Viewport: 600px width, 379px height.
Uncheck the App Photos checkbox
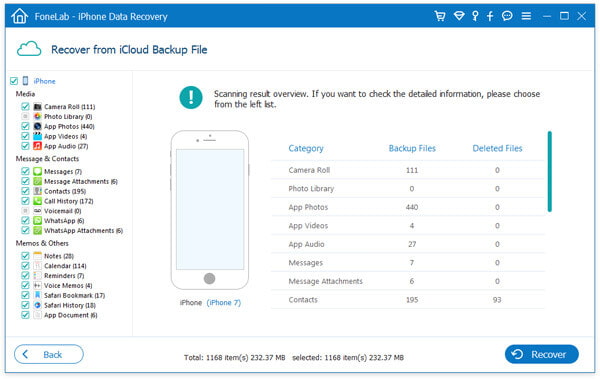click(25, 126)
